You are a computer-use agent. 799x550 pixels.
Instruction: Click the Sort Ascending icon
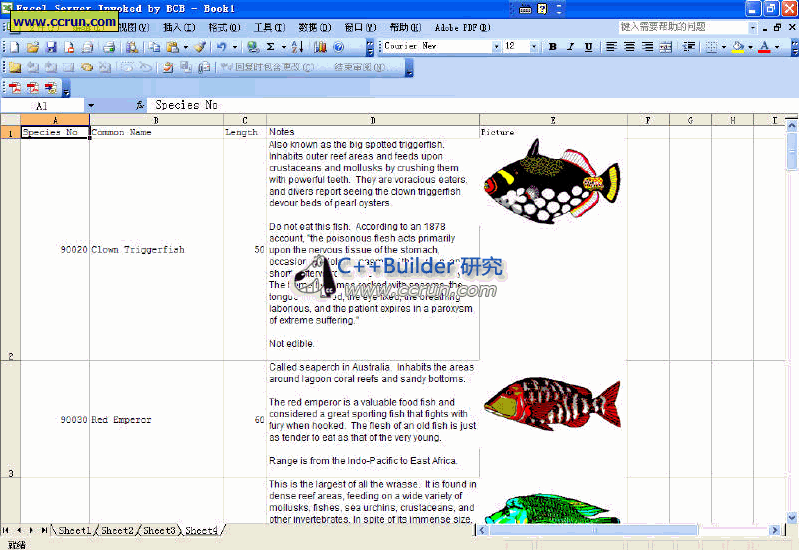point(297,47)
